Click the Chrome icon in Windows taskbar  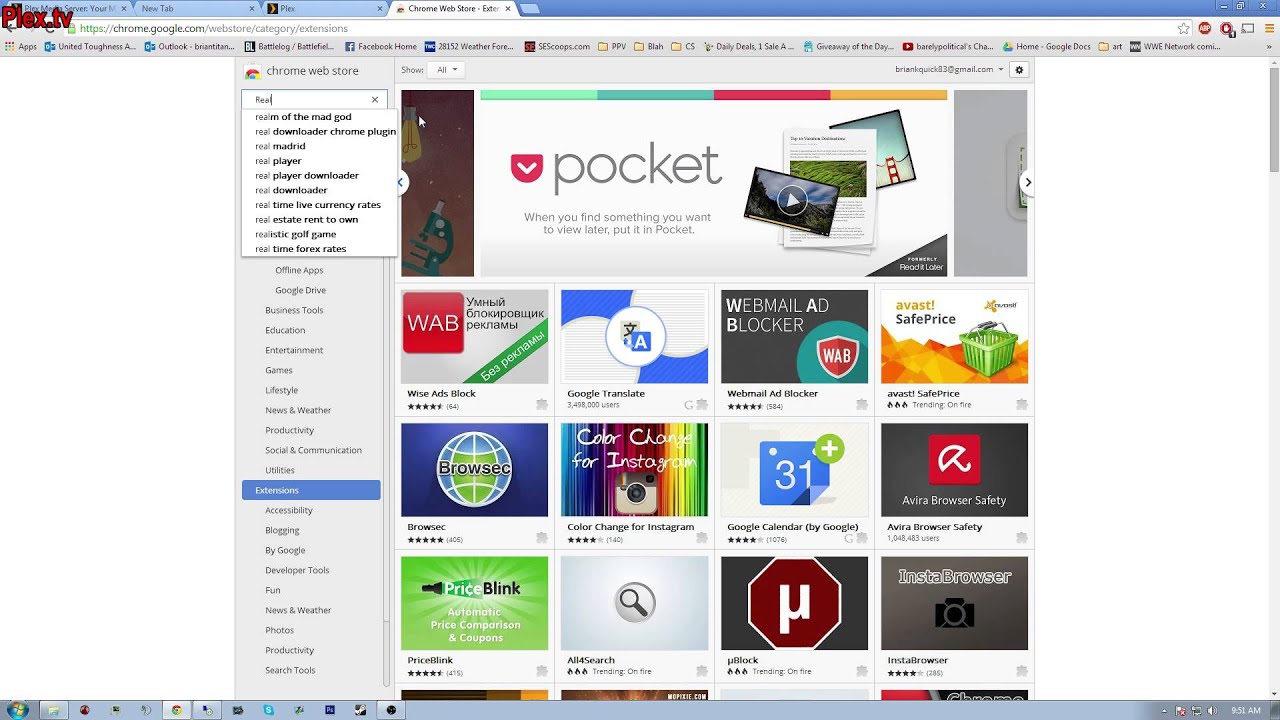176,710
